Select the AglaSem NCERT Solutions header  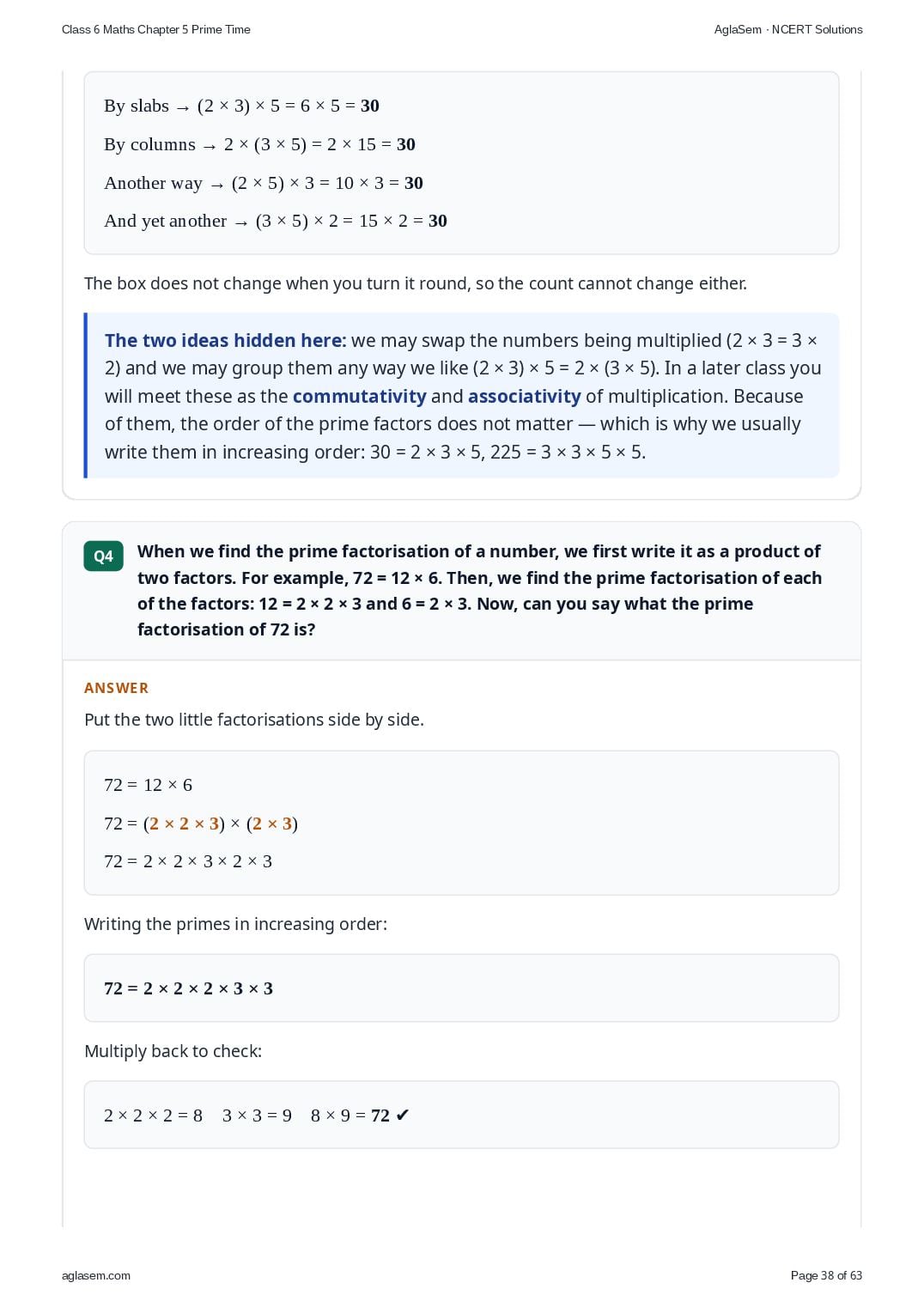(x=788, y=29)
